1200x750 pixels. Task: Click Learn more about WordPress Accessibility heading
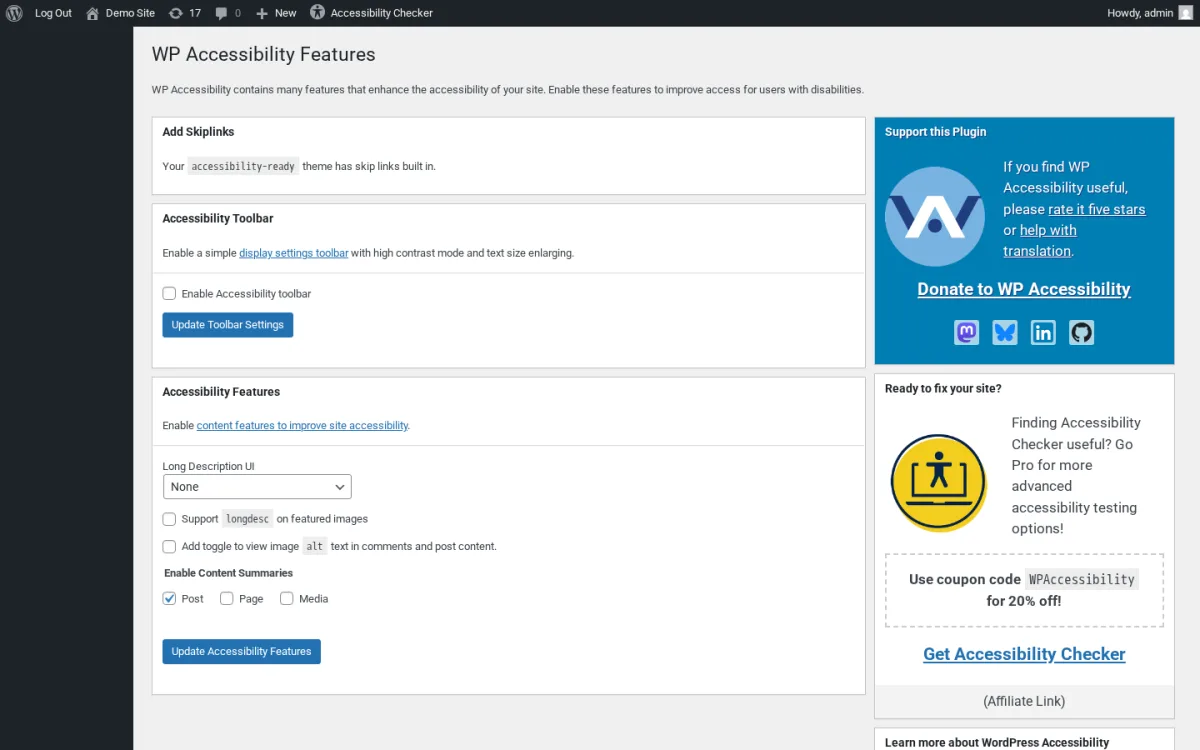point(997,743)
